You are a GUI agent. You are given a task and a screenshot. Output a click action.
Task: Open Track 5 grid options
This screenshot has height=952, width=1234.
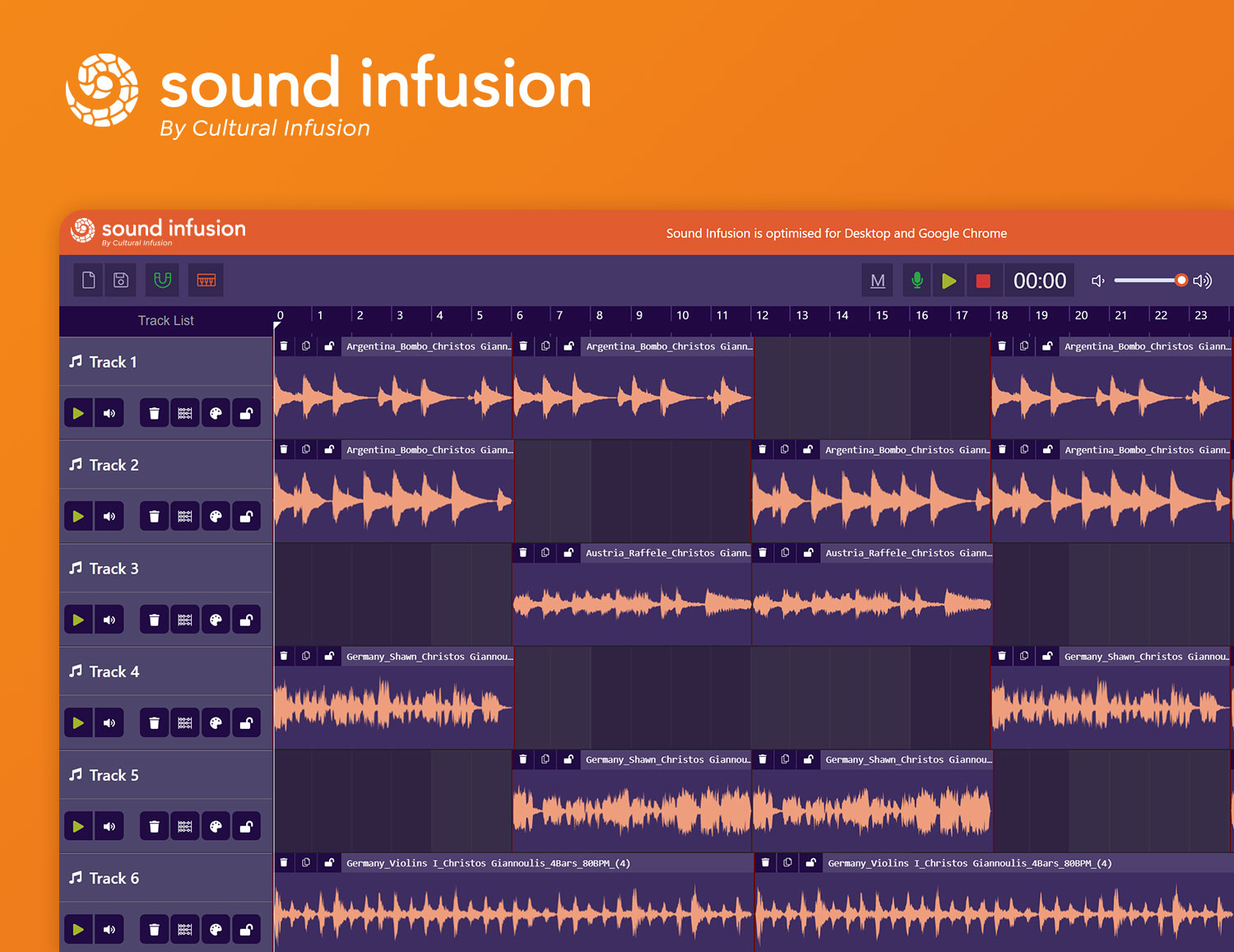185,826
